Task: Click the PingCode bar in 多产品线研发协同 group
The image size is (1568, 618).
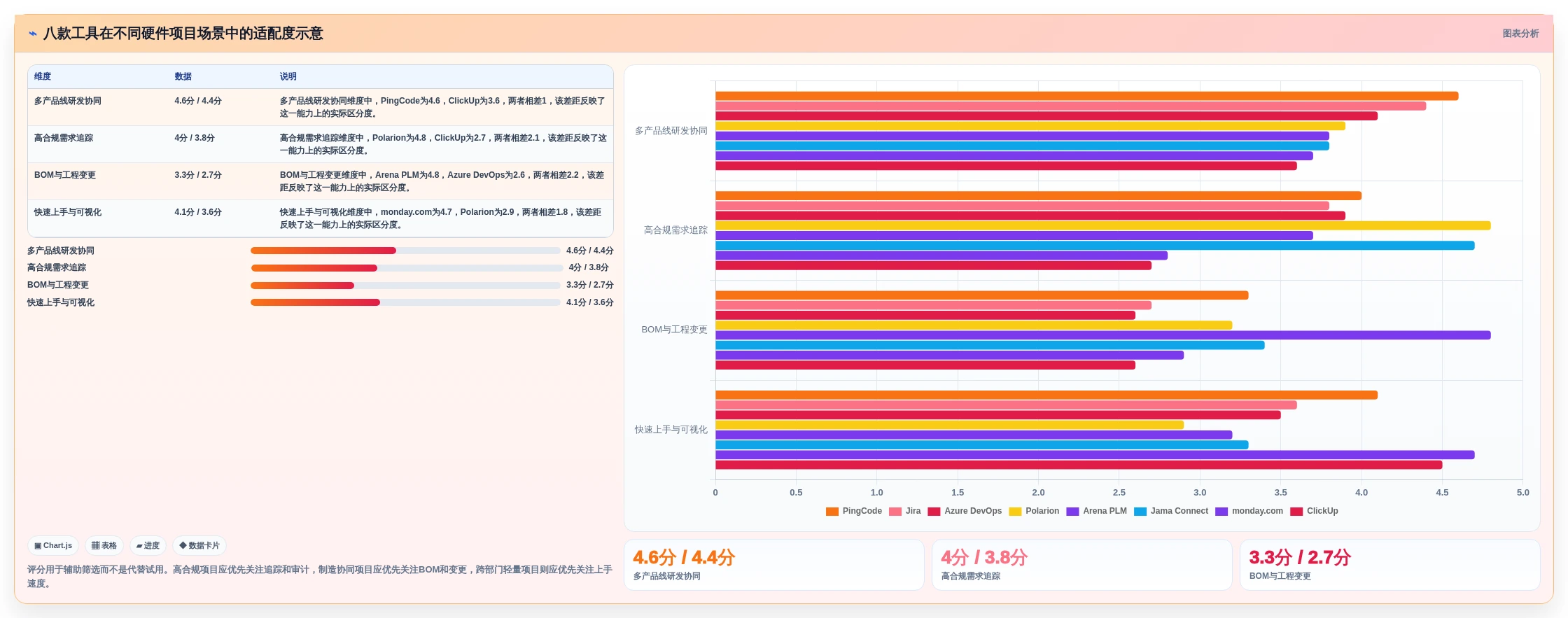Action: coord(1086,97)
